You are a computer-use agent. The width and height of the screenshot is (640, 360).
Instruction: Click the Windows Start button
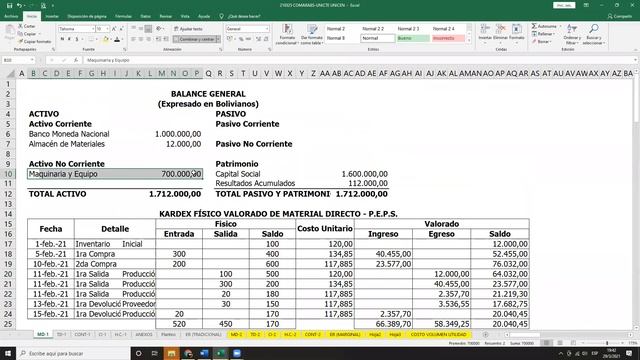point(8,353)
